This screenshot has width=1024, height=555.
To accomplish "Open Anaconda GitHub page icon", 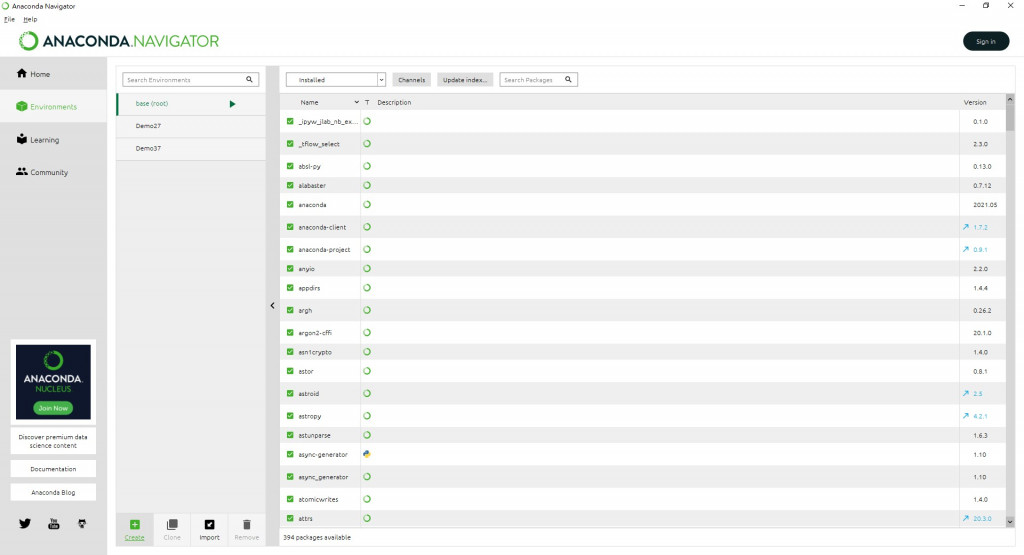I will pyautogui.click(x=82, y=523).
